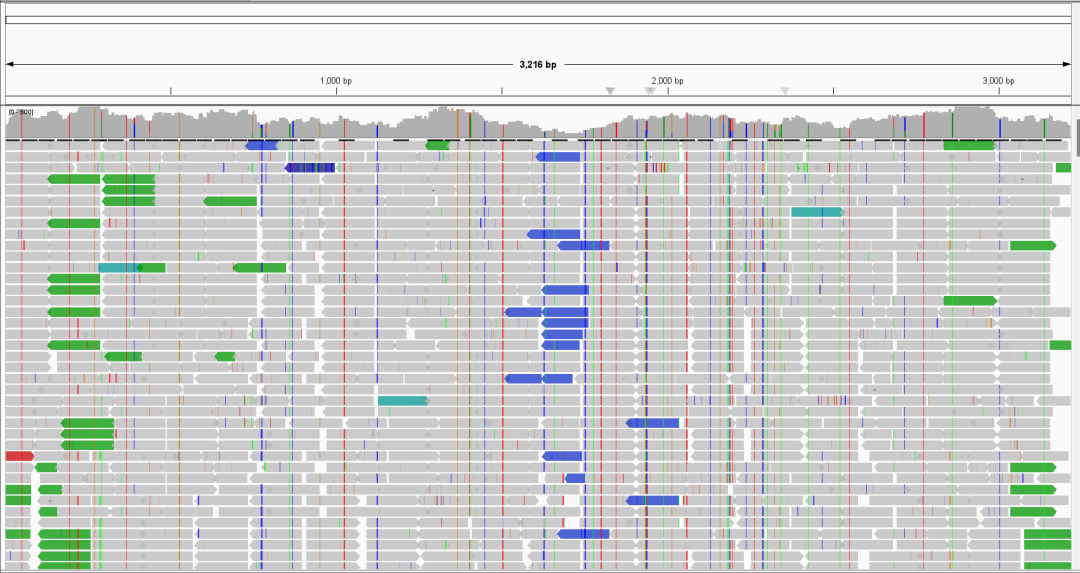Click the leftmost gray triangle ruler marker
Image resolution: width=1080 pixels, height=573 pixels.
[x=610, y=91]
